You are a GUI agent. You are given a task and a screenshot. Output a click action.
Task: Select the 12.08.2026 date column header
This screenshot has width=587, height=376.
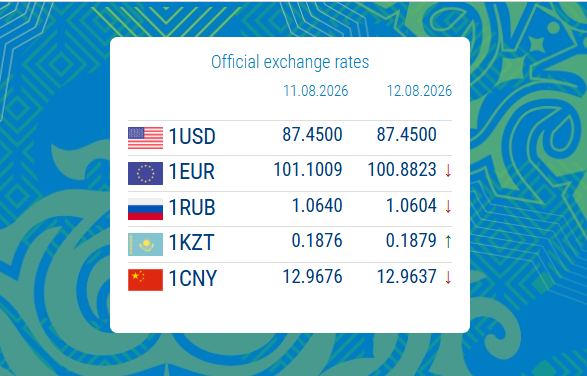coord(419,91)
